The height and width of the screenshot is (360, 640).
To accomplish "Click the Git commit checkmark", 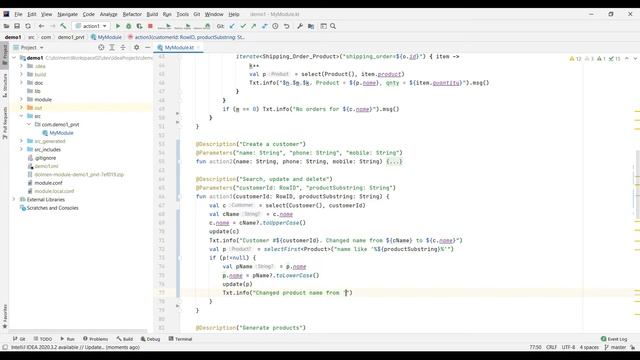I will 243,26.
